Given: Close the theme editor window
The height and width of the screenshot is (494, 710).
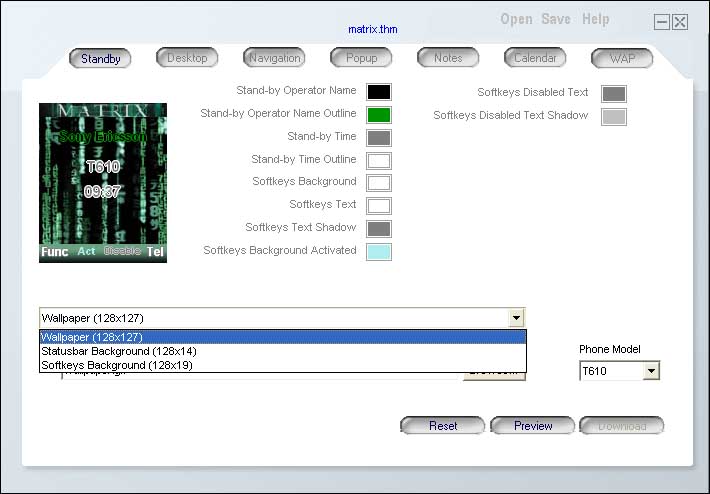Looking at the screenshot, I should pos(680,22).
